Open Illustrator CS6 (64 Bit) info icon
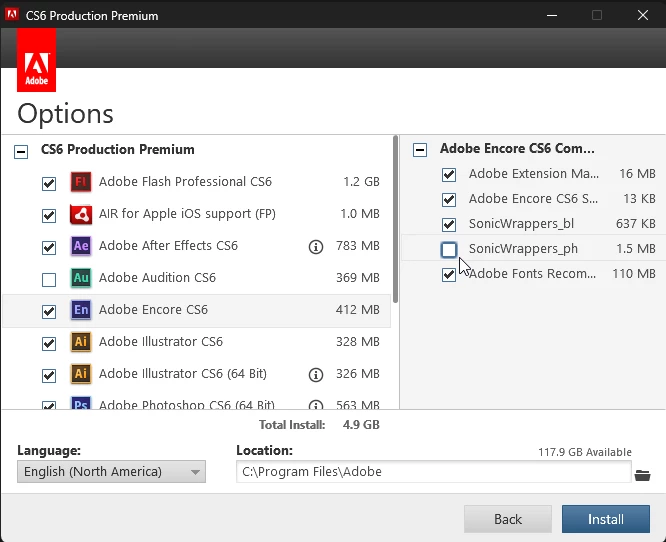Viewport: 666px width, 542px height. (316, 375)
